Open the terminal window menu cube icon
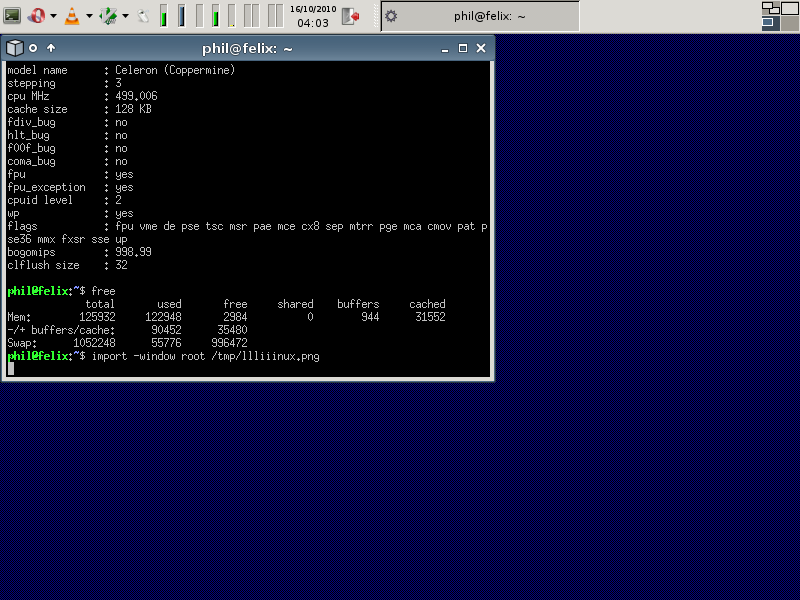800x600 pixels. click(x=14, y=47)
